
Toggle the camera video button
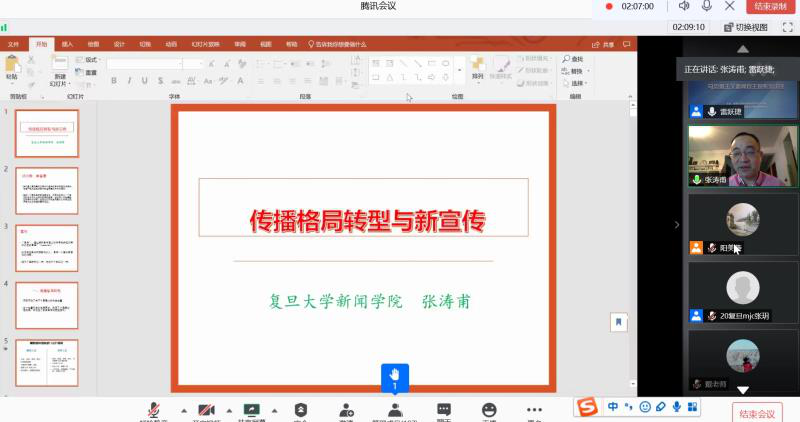pyautogui.click(x=207, y=410)
